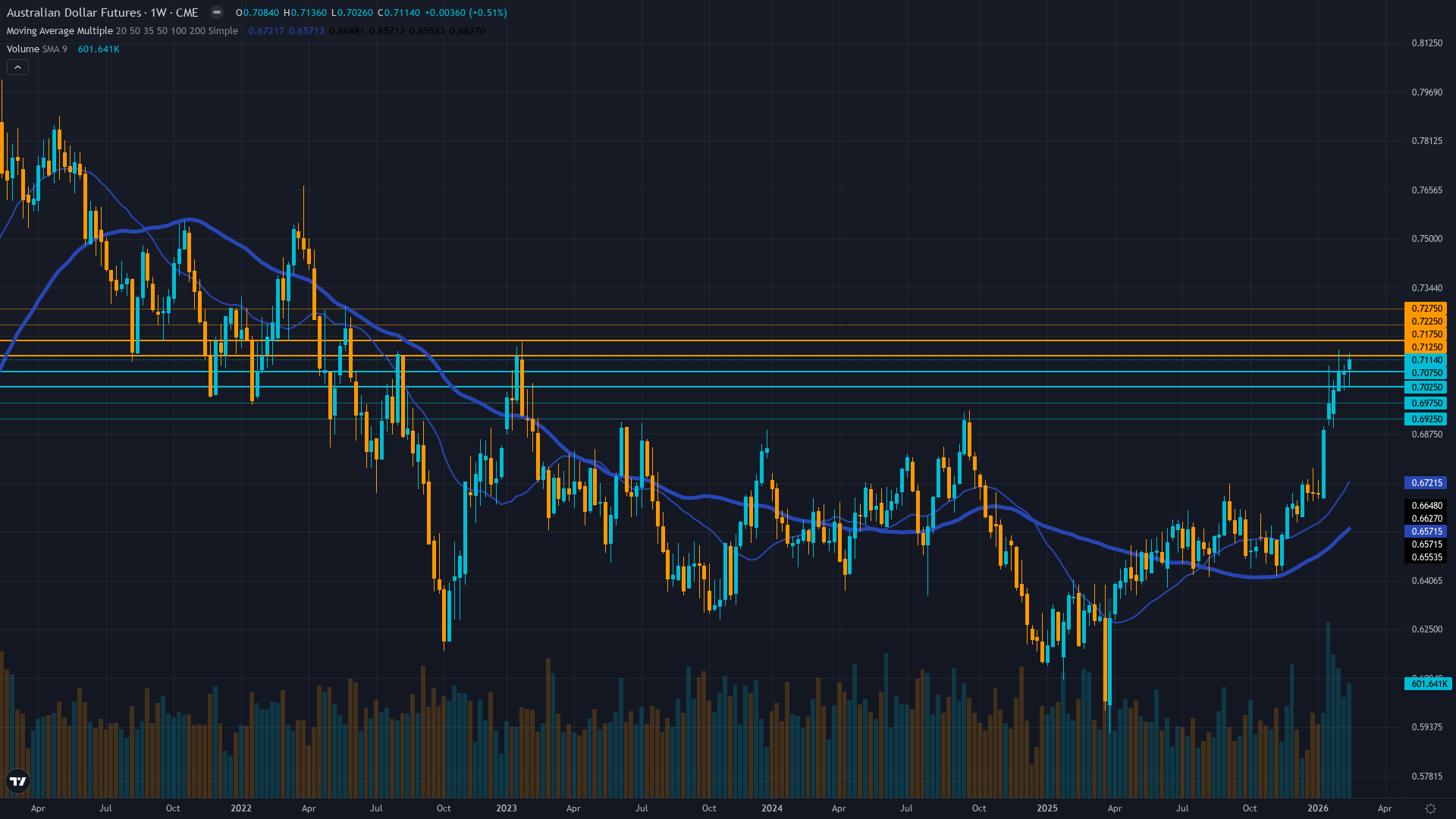This screenshot has height=819, width=1456.
Task: Click the 2025 label on time axis
Action: (x=1047, y=808)
